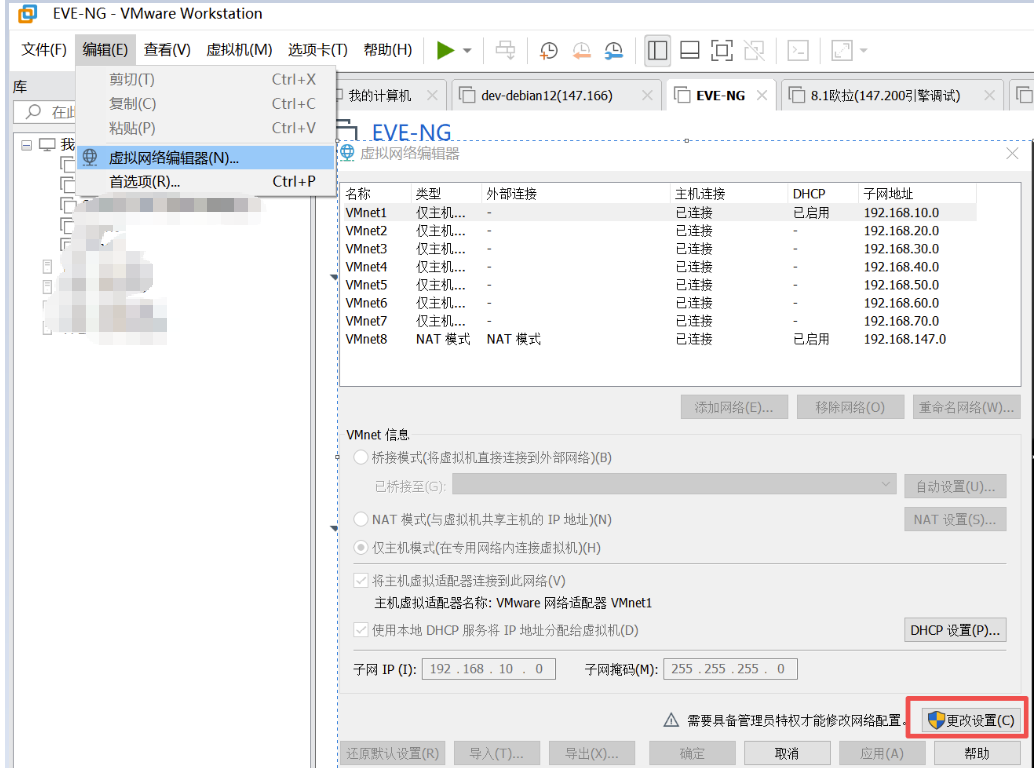Toggle 使用本地 DHCP 服务 checkbox
The image size is (1035, 768).
360,630
